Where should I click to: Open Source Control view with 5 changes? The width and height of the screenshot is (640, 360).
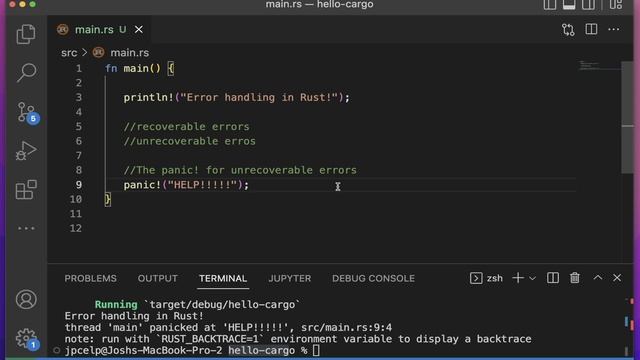coord(27,112)
